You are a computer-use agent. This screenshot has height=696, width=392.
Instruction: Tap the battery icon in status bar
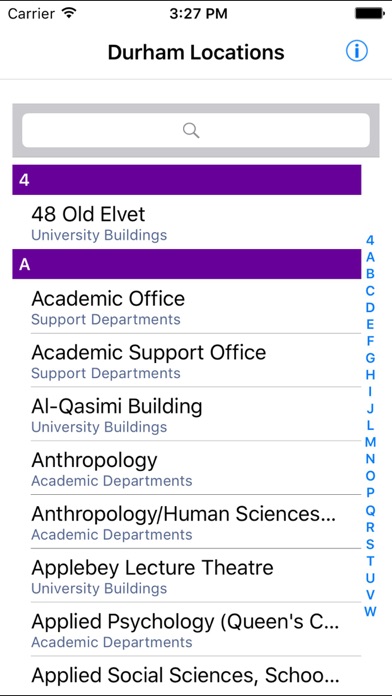[x=369, y=14]
